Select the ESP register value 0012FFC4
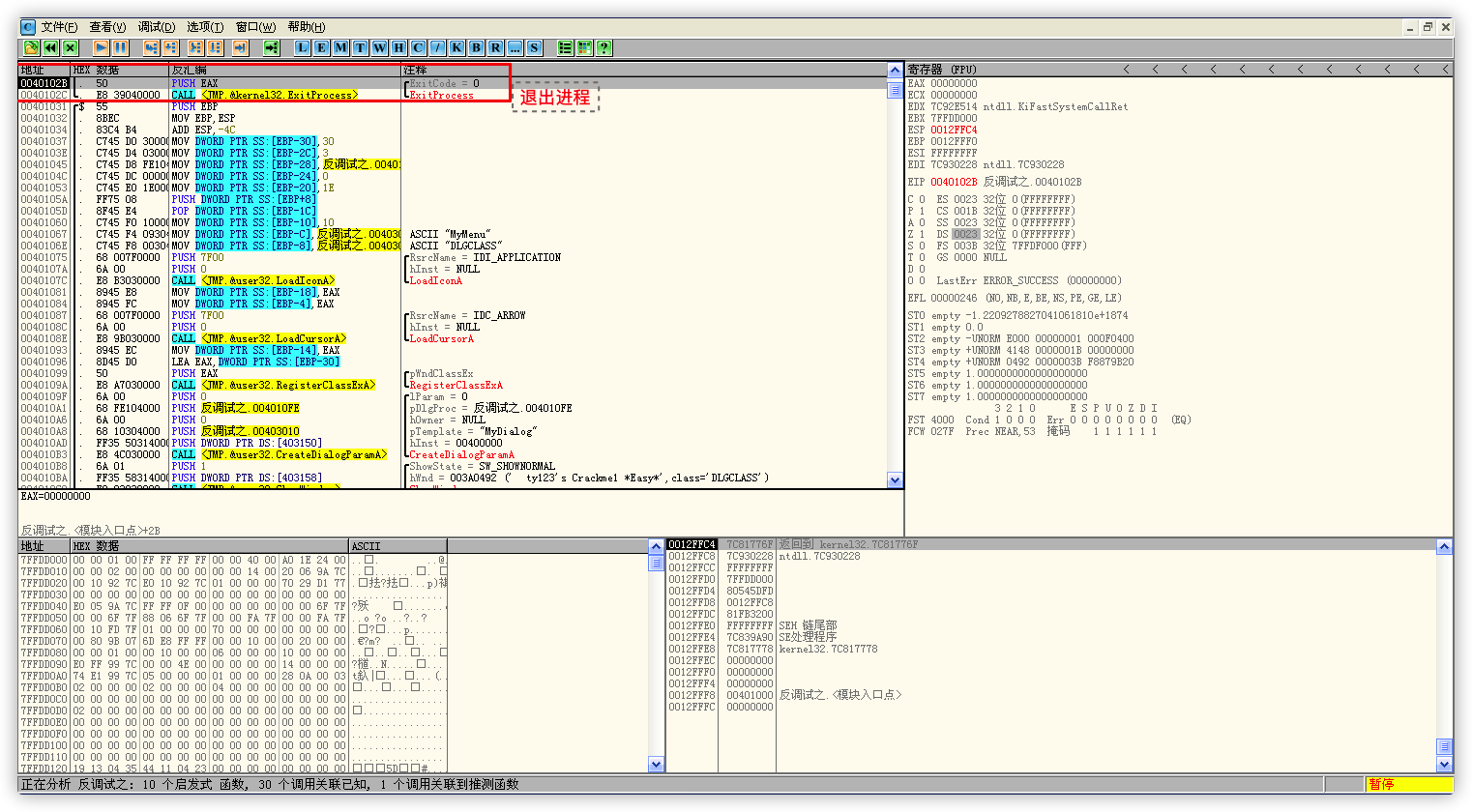 [954, 130]
